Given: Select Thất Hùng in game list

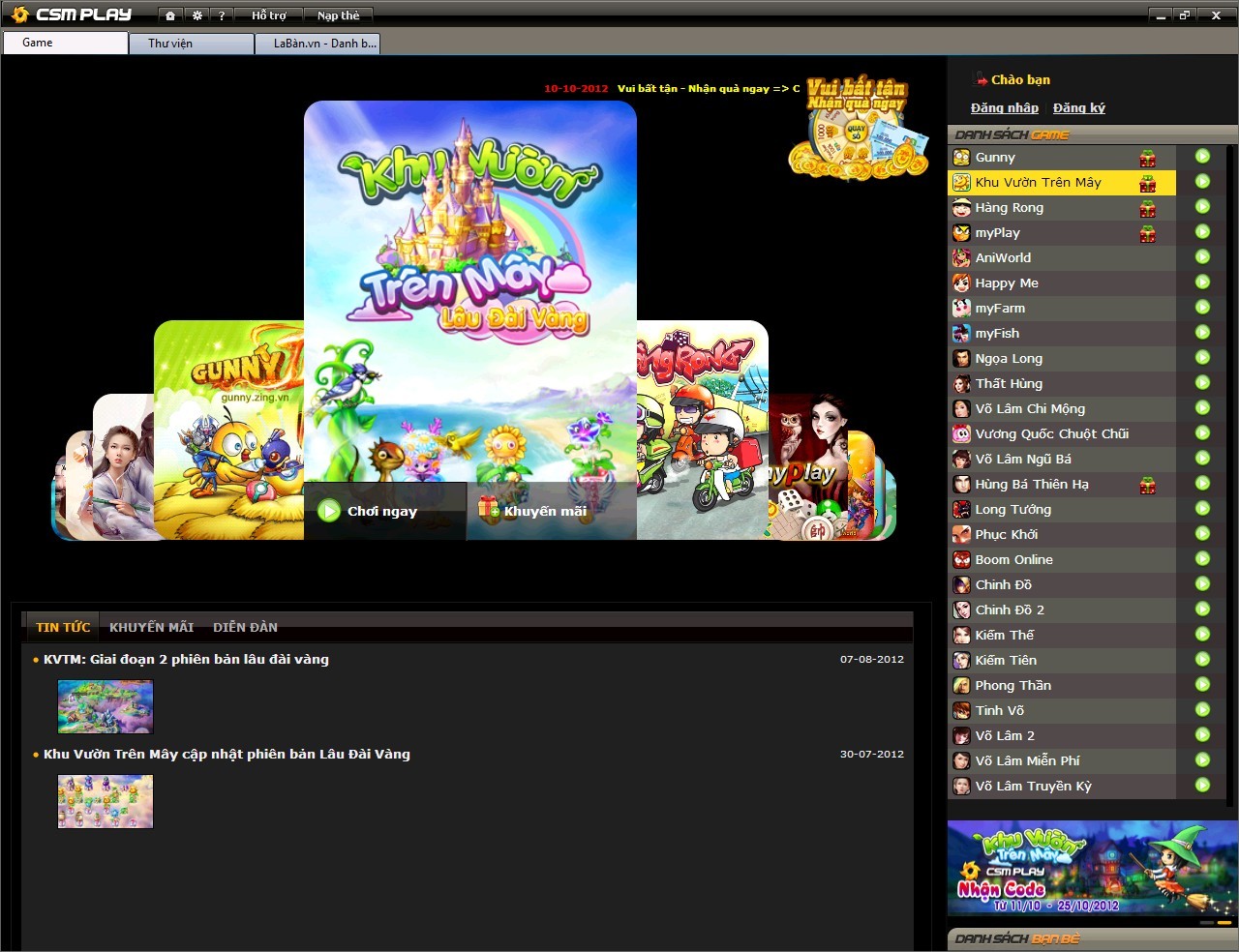Looking at the screenshot, I should [x=1062, y=384].
